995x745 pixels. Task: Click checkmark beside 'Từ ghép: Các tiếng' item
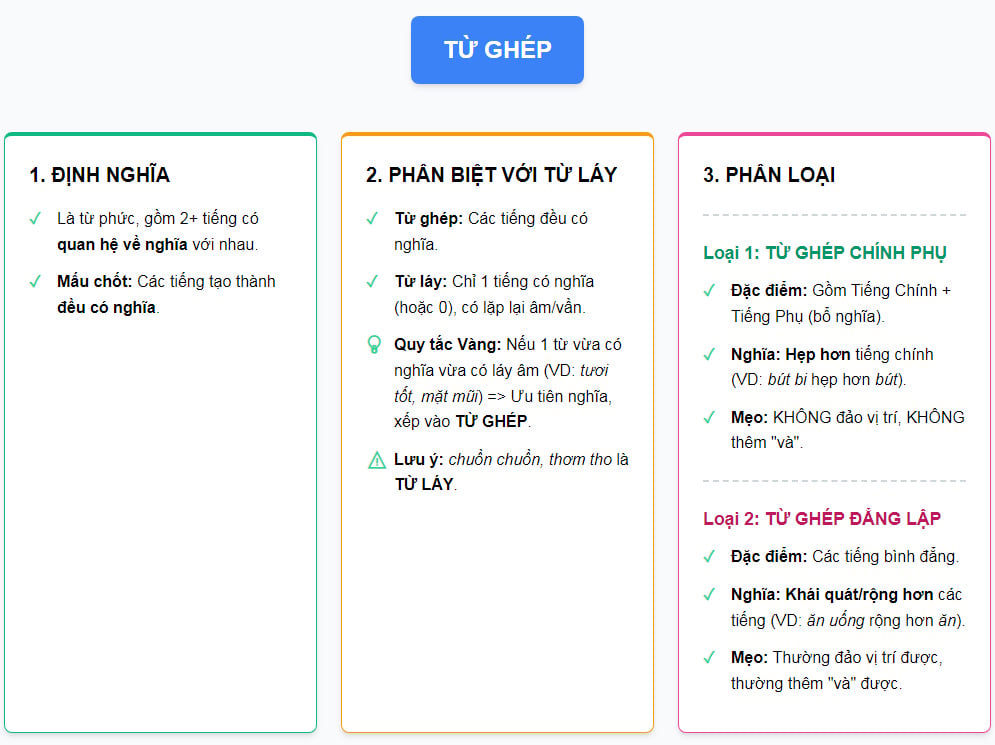372,219
